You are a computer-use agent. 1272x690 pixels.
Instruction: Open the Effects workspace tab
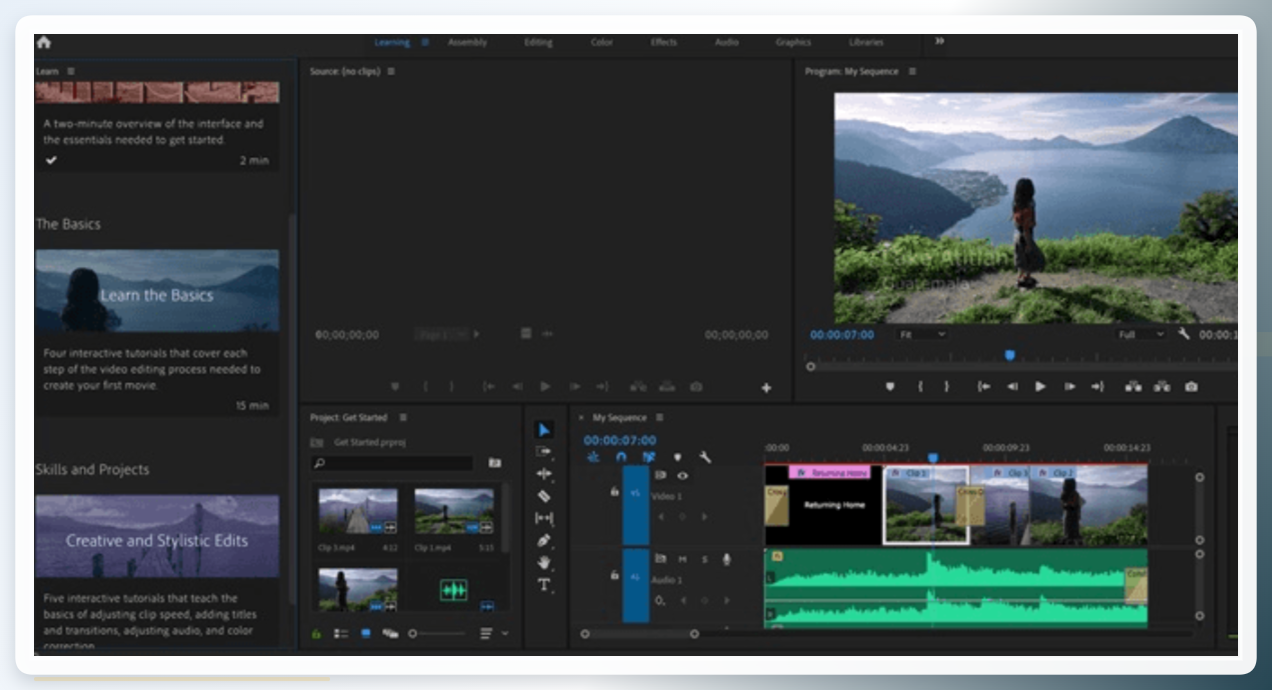pyautogui.click(x=664, y=42)
